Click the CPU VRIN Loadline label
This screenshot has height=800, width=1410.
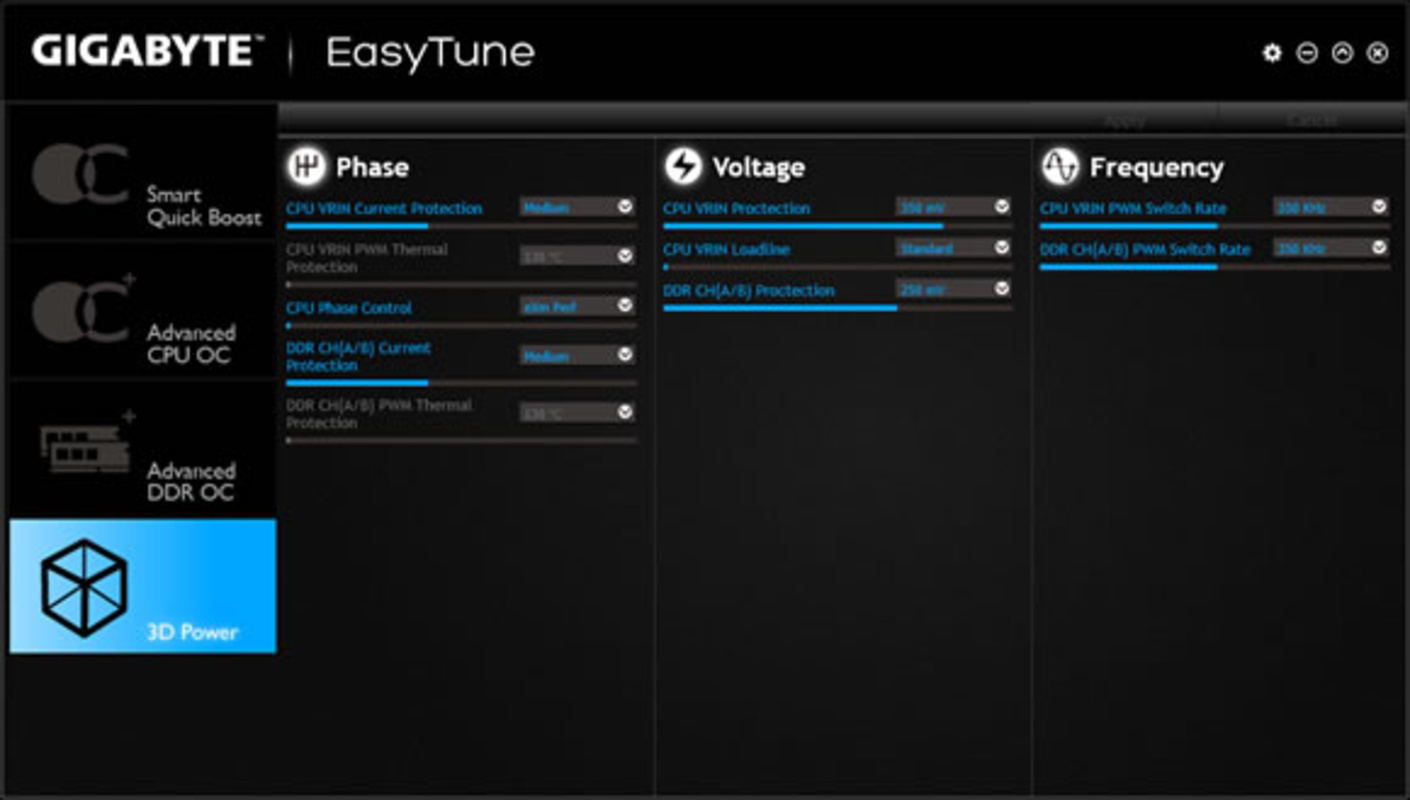pos(726,249)
